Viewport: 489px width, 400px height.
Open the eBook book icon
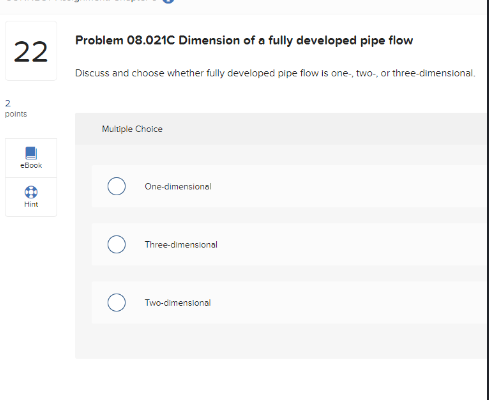[31, 153]
